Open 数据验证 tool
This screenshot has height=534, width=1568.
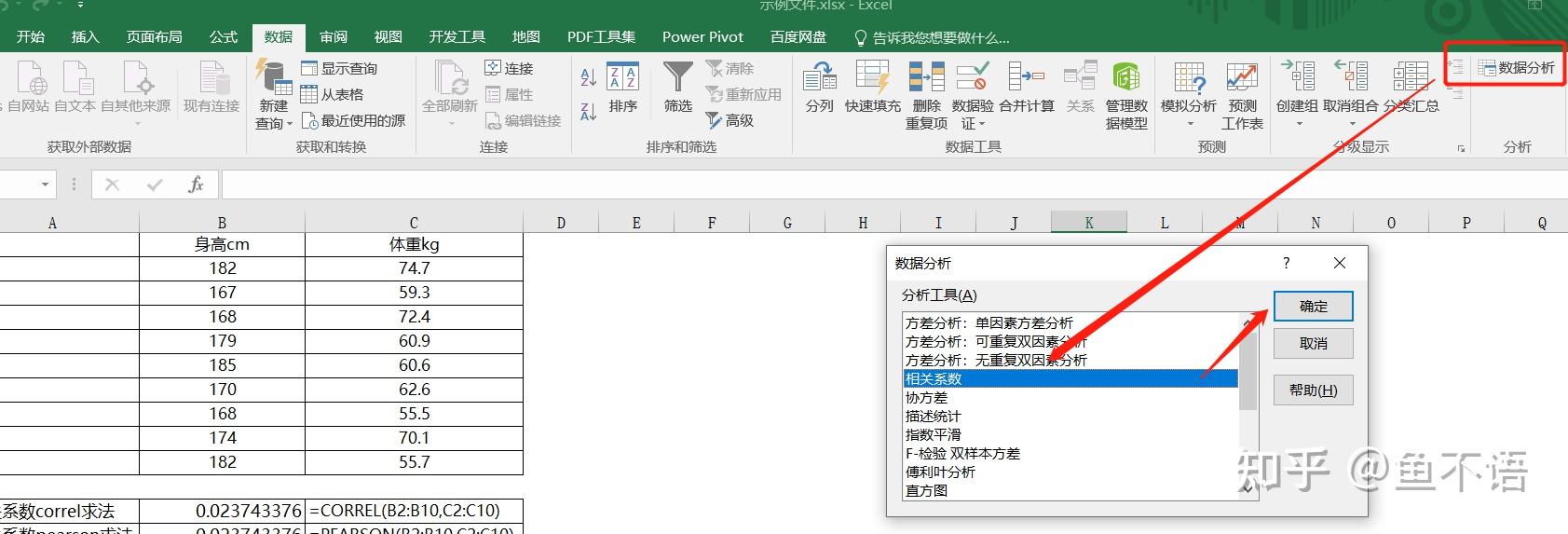(972, 94)
